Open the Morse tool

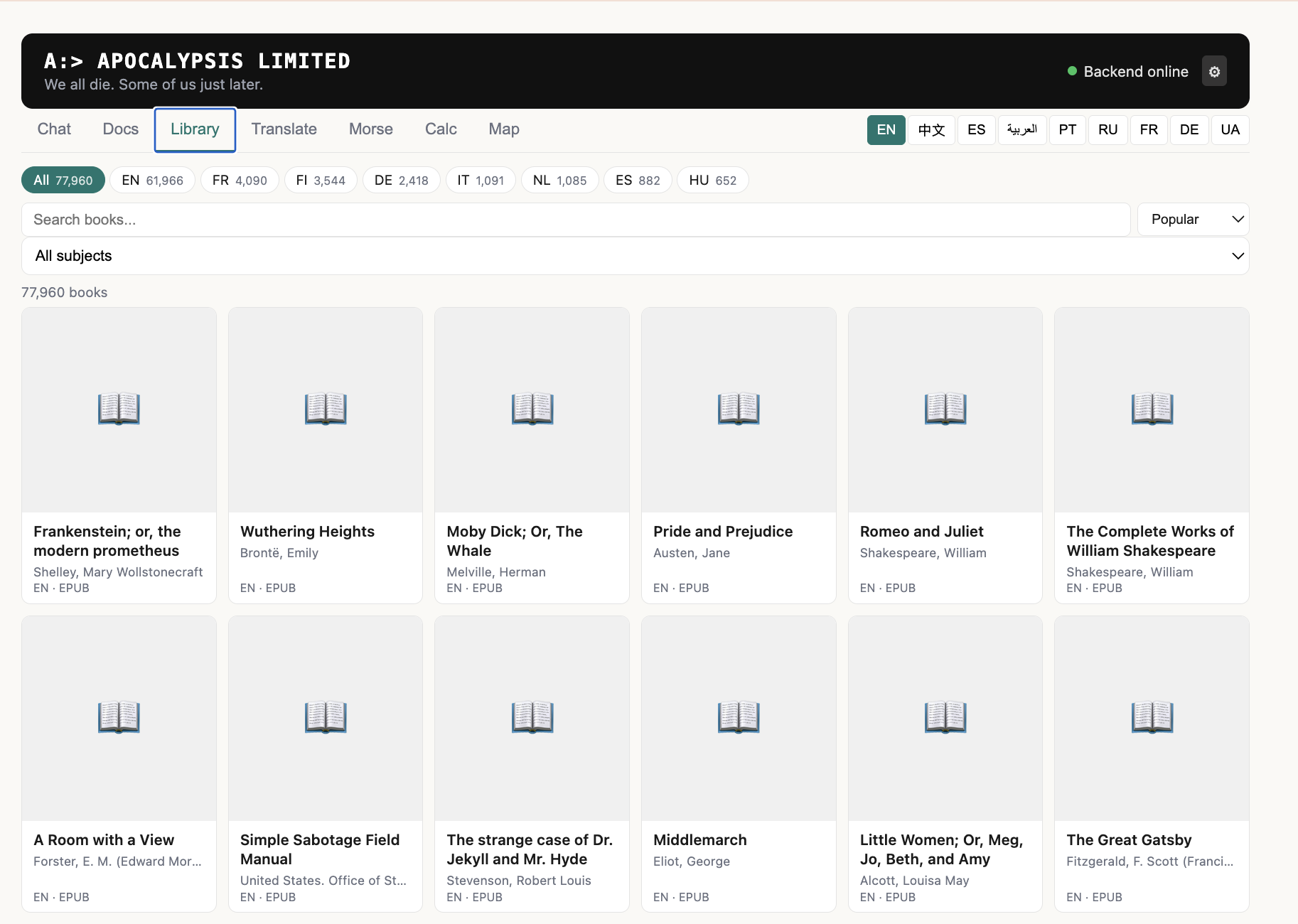[x=370, y=129]
